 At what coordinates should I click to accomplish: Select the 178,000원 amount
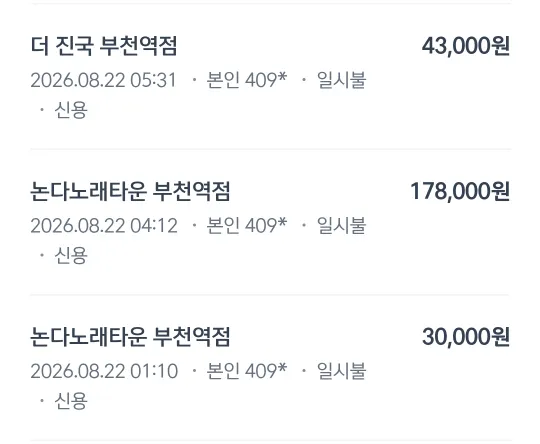(x=460, y=191)
